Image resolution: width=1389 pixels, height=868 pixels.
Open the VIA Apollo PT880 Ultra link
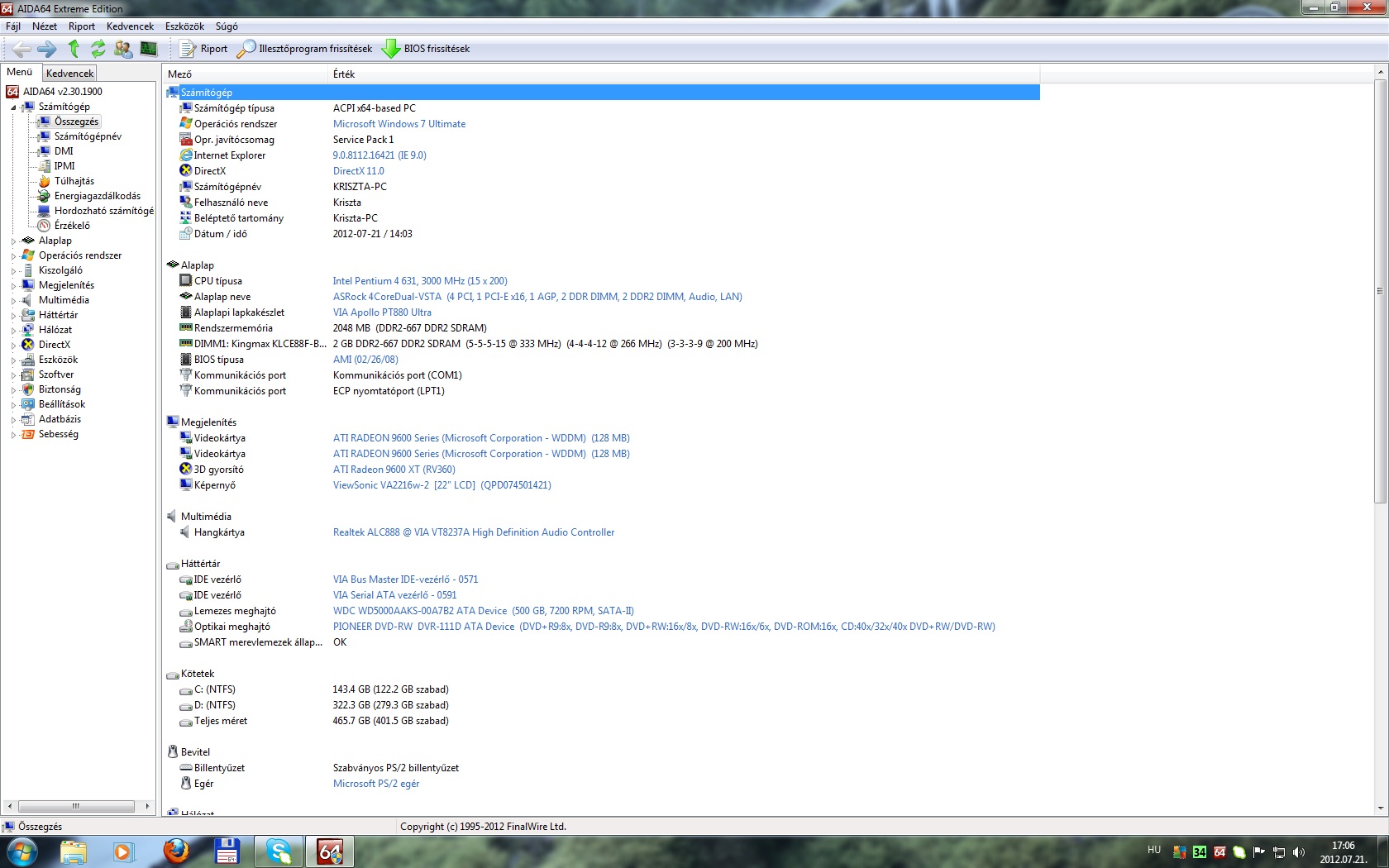coord(382,312)
